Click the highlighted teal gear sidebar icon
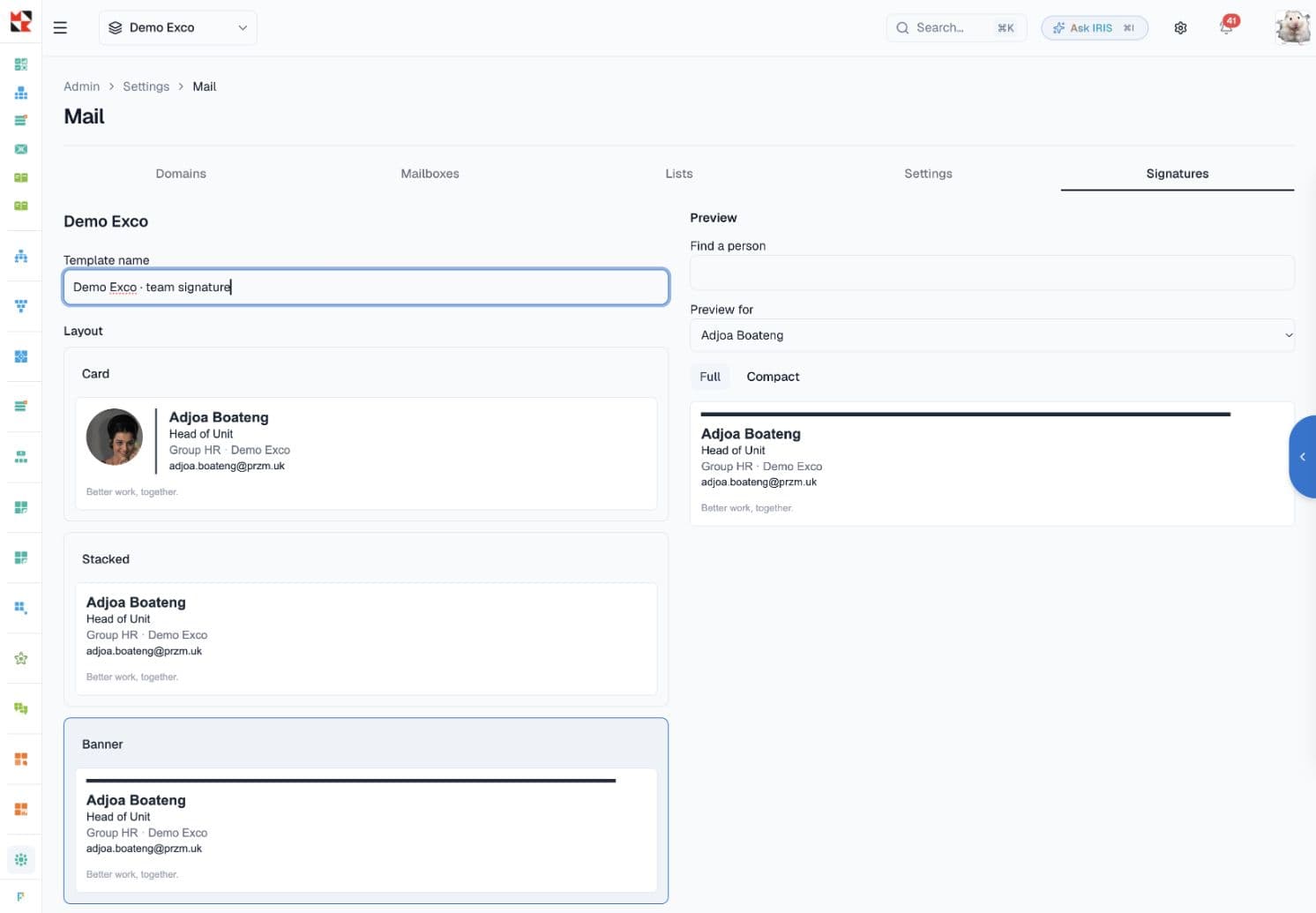The image size is (1316, 913). pyautogui.click(x=21, y=859)
